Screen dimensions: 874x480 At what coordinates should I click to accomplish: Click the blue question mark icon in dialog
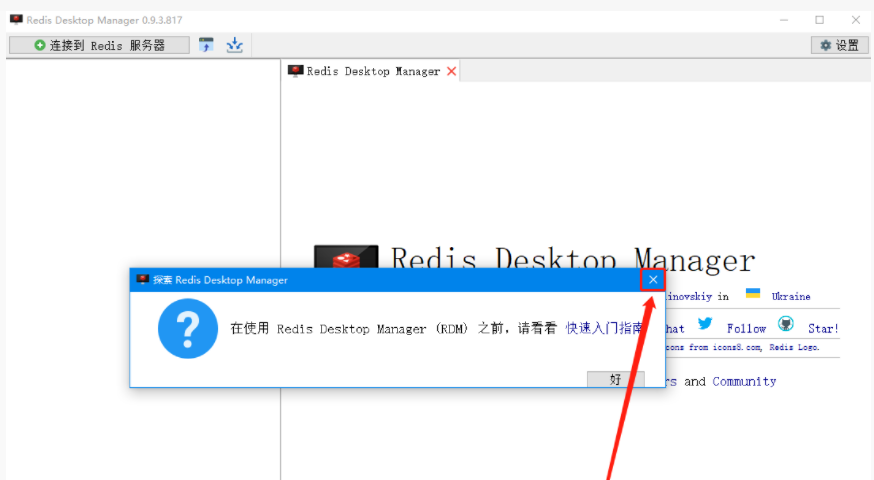pos(188,328)
